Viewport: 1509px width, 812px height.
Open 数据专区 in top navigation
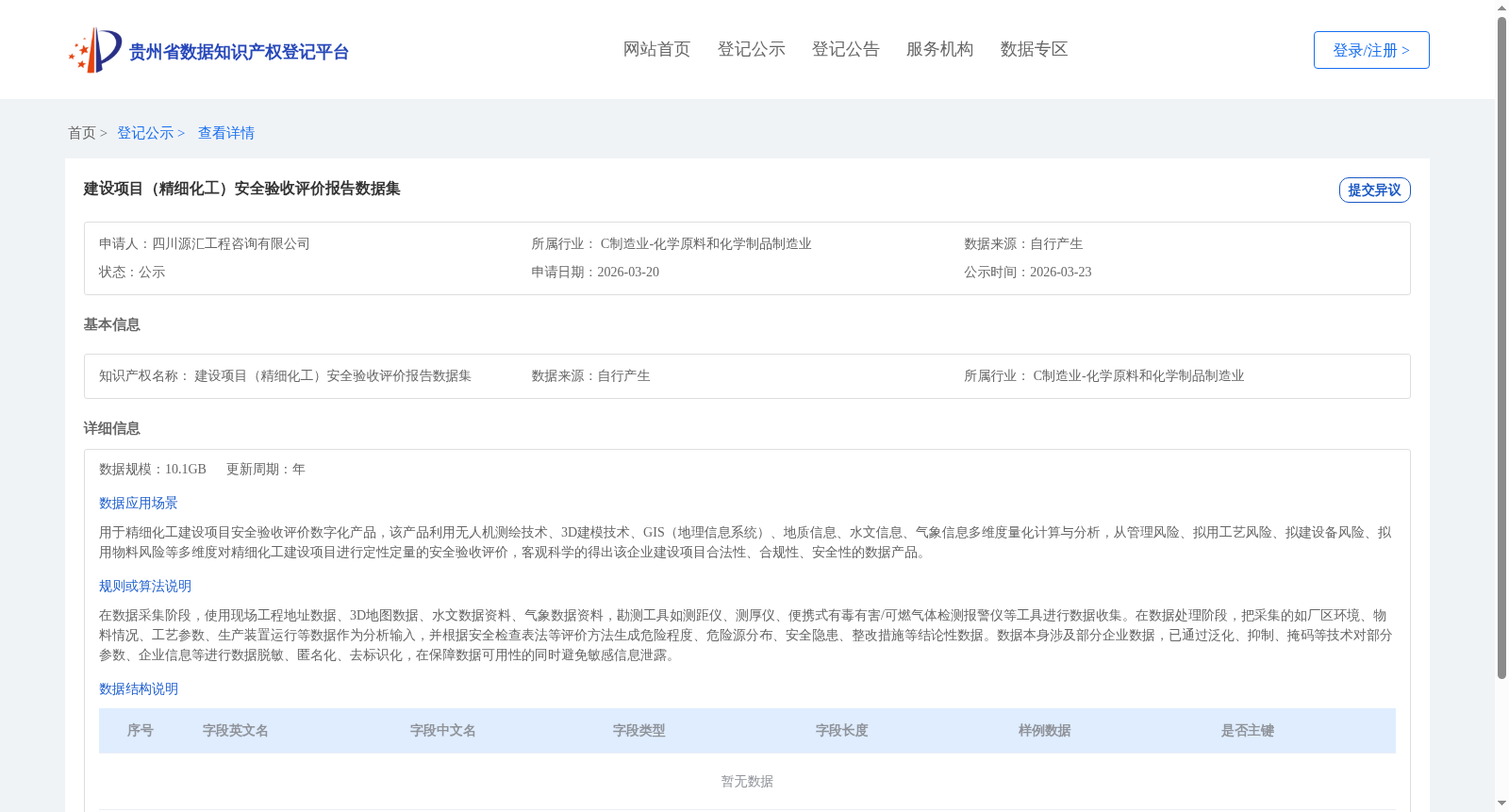click(x=1034, y=49)
